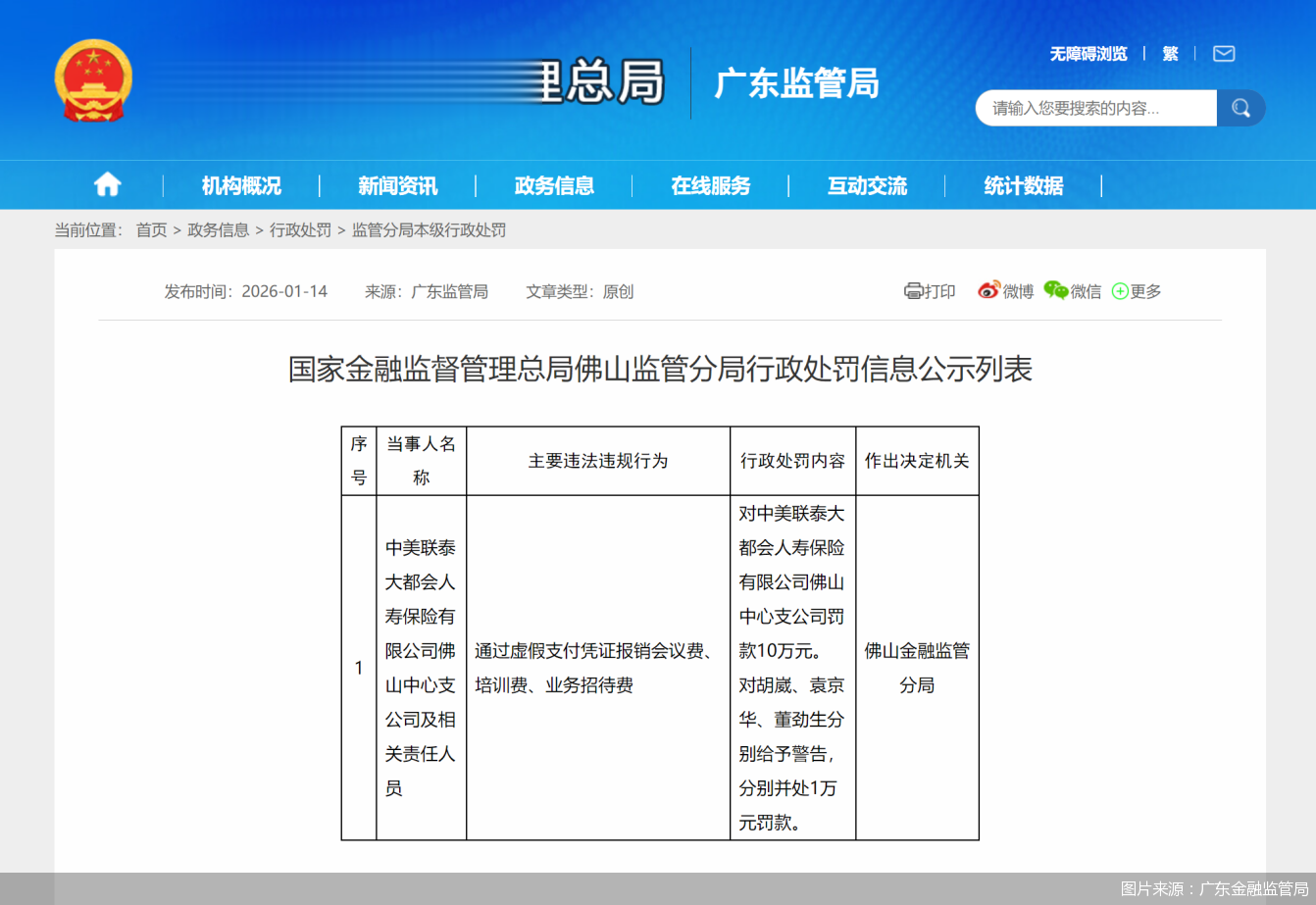
Task: Focus the search input field
Action: (1096, 108)
